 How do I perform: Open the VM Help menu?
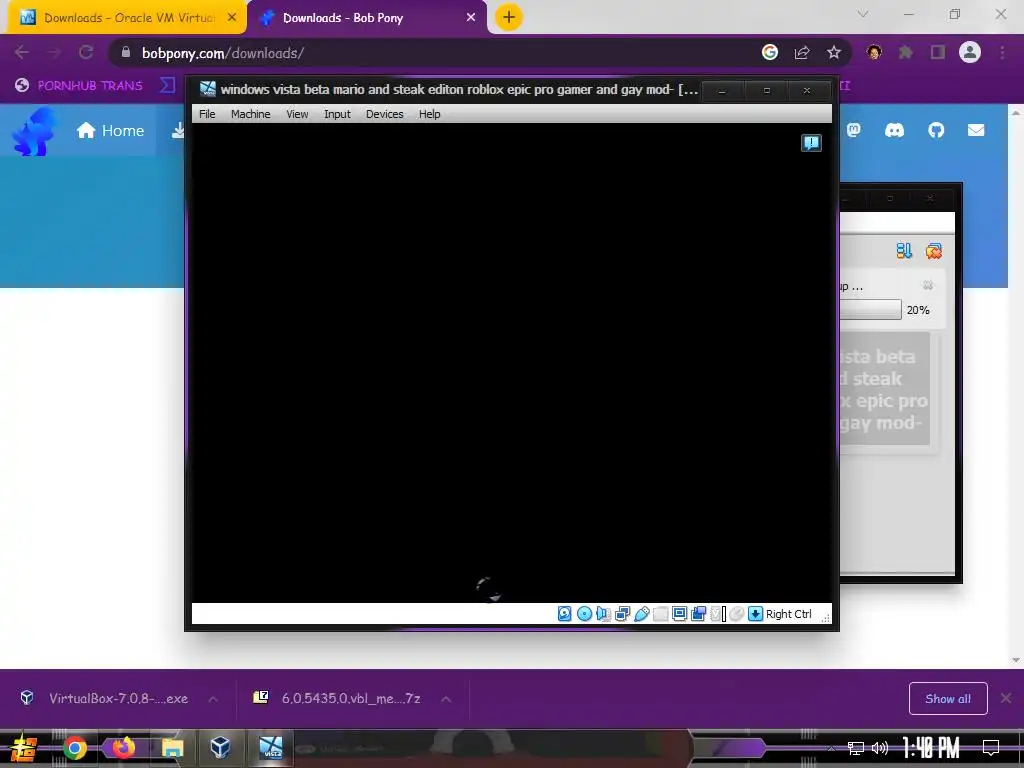(429, 114)
